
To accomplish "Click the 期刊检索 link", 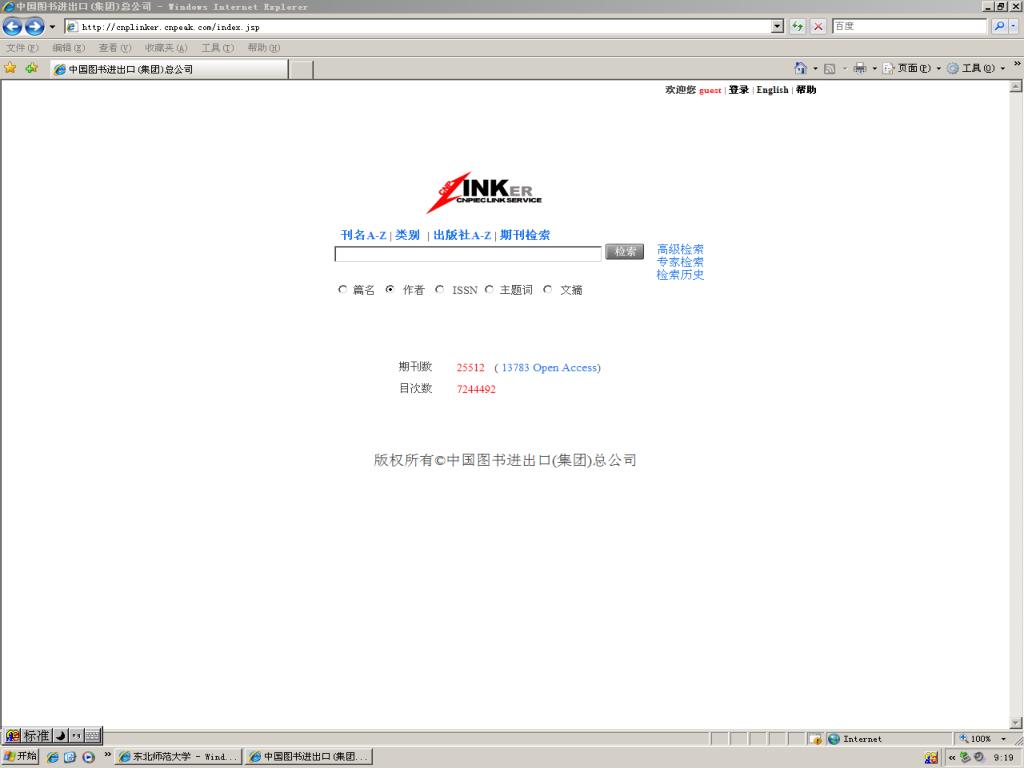I will coord(525,235).
